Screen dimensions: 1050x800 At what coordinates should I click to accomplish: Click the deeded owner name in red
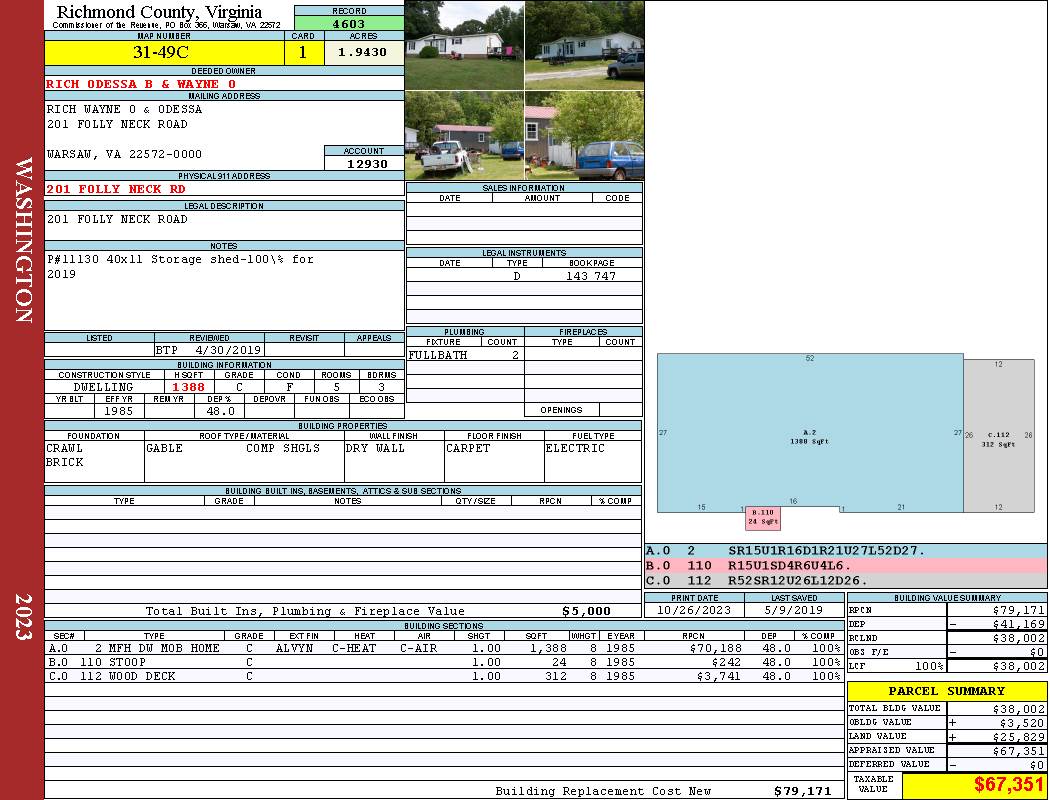point(141,85)
